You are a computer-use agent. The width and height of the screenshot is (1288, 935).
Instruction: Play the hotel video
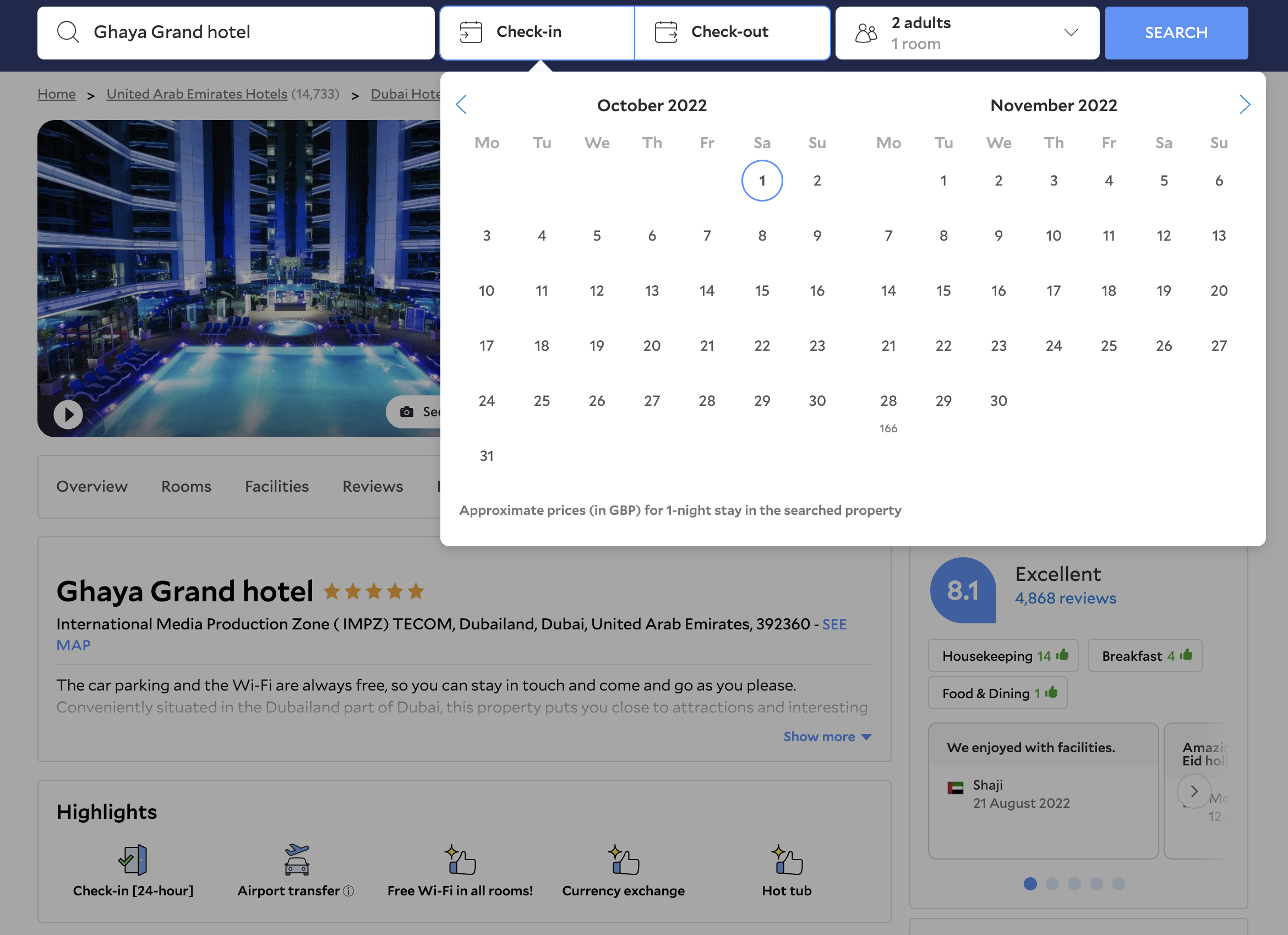pos(68,414)
